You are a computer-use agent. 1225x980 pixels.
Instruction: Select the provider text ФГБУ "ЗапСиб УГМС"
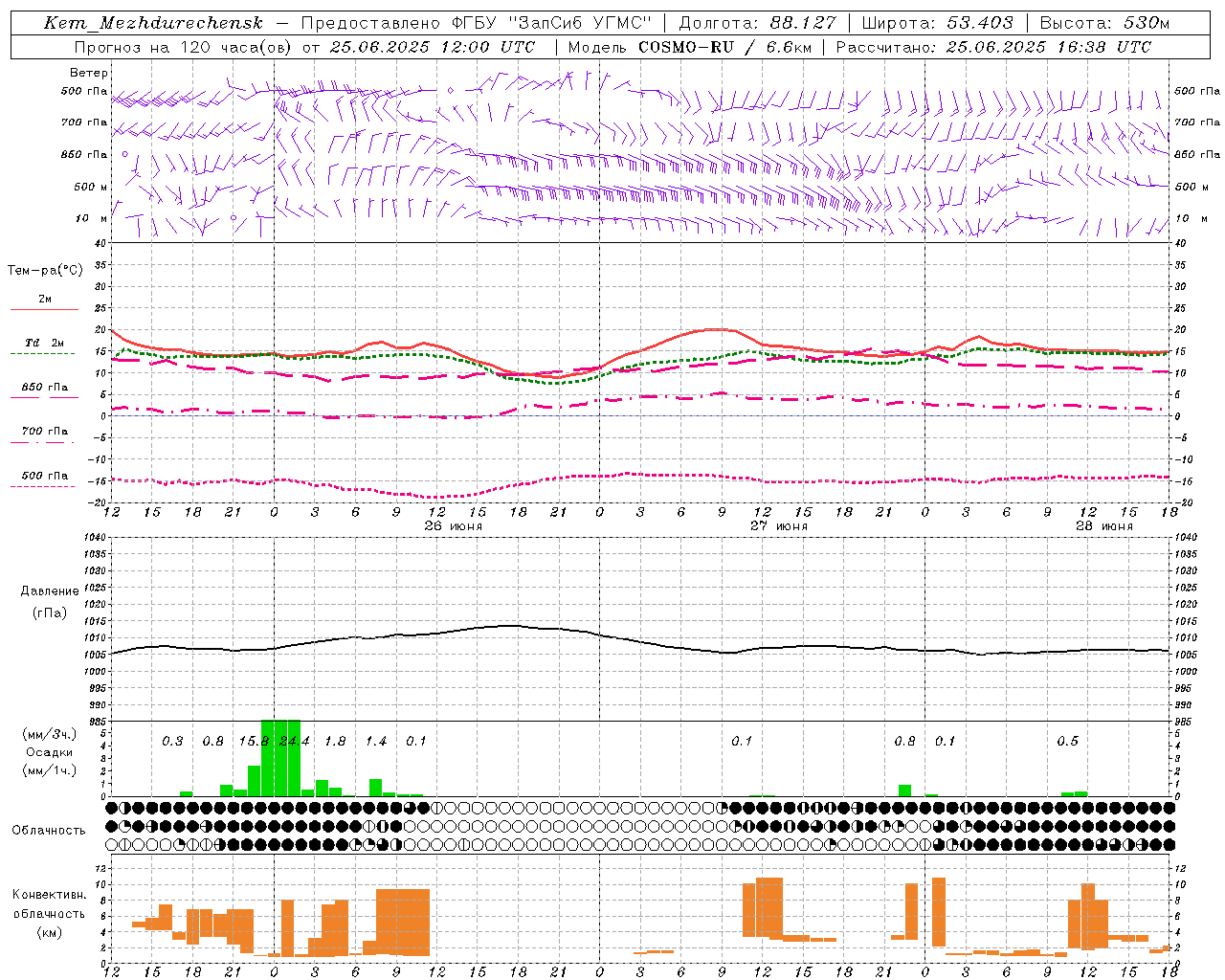[551, 23]
